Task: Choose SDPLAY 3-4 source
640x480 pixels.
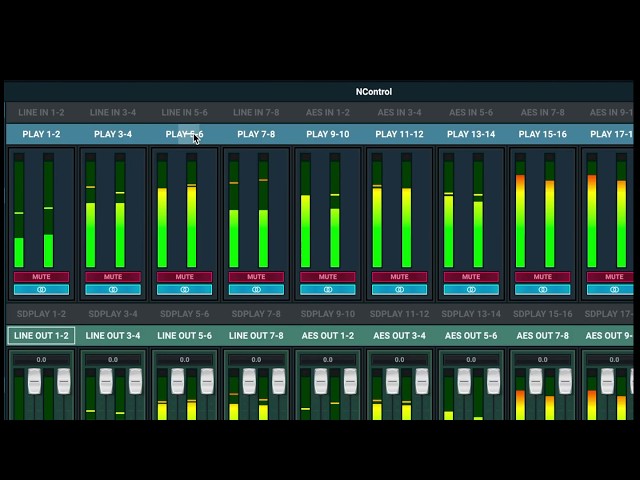Action: pos(113,314)
